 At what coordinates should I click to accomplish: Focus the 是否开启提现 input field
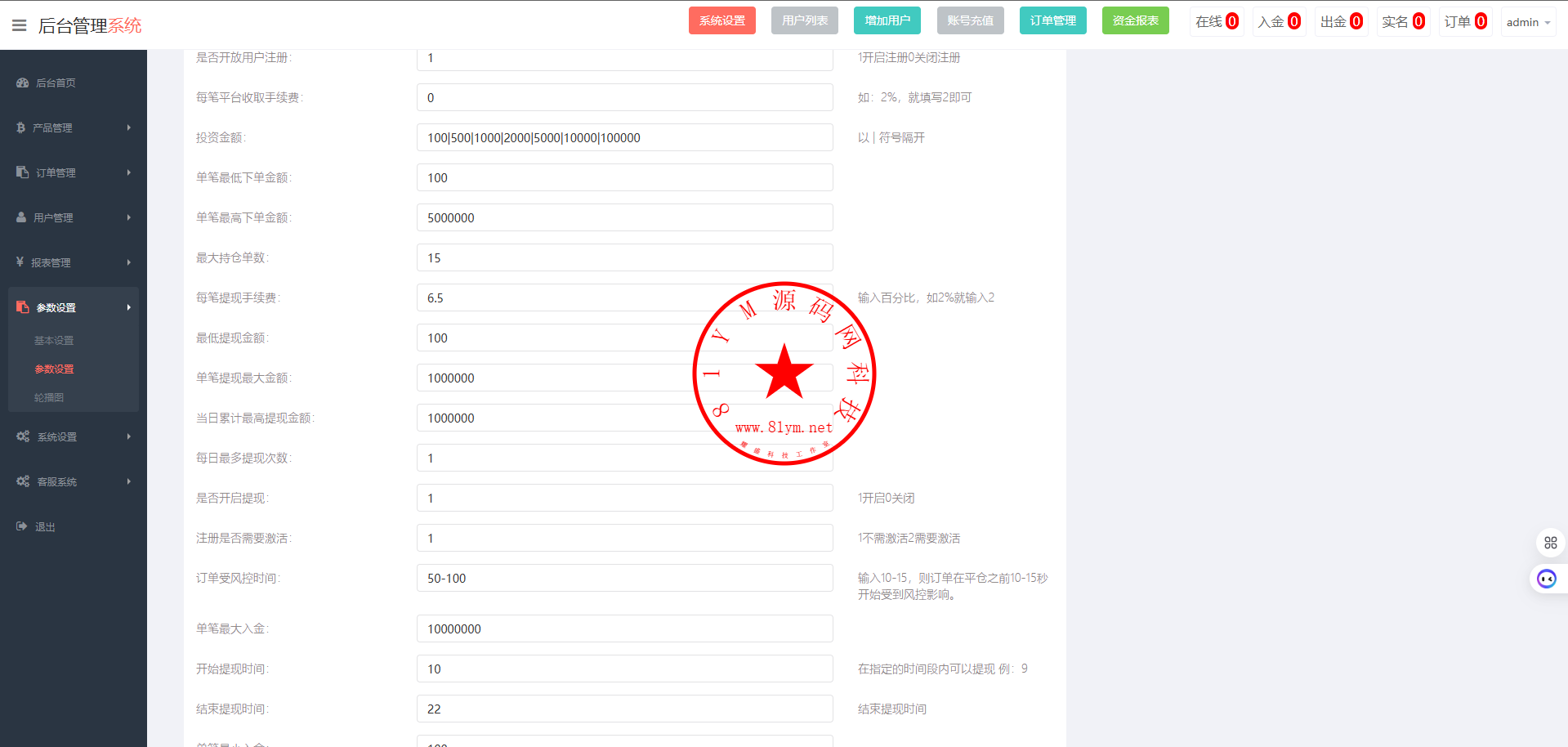coord(625,498)
